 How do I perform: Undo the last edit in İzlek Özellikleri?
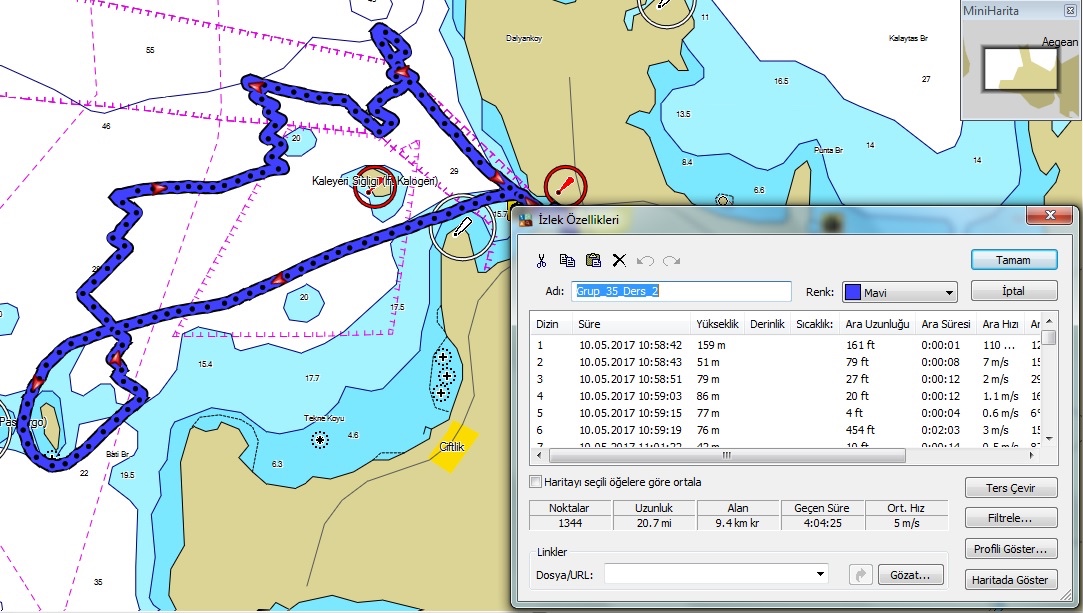tap(645, 260)
